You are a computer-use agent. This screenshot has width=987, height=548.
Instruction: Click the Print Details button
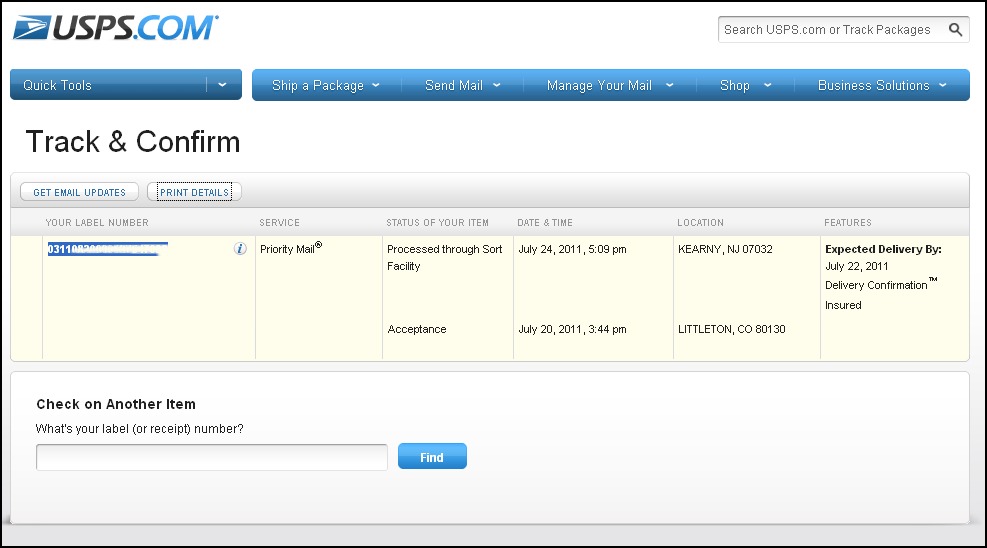(194, 192)
